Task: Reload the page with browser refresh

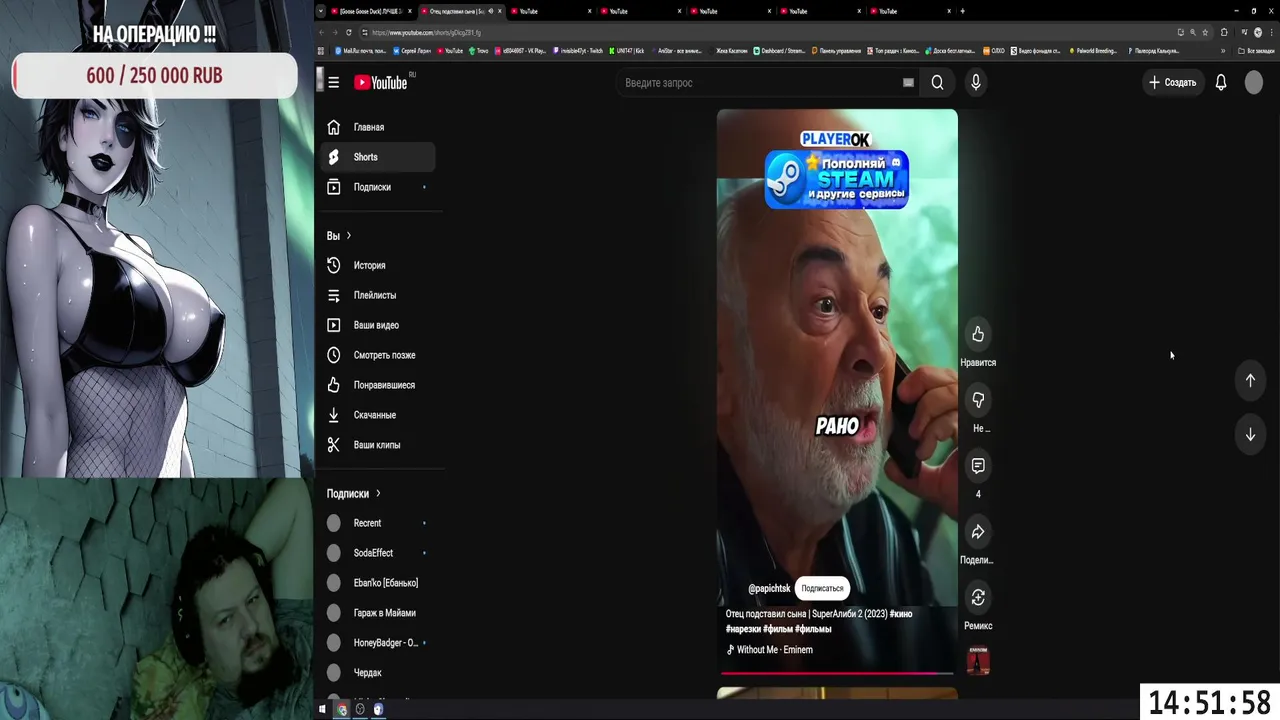Action: point(348,32)
